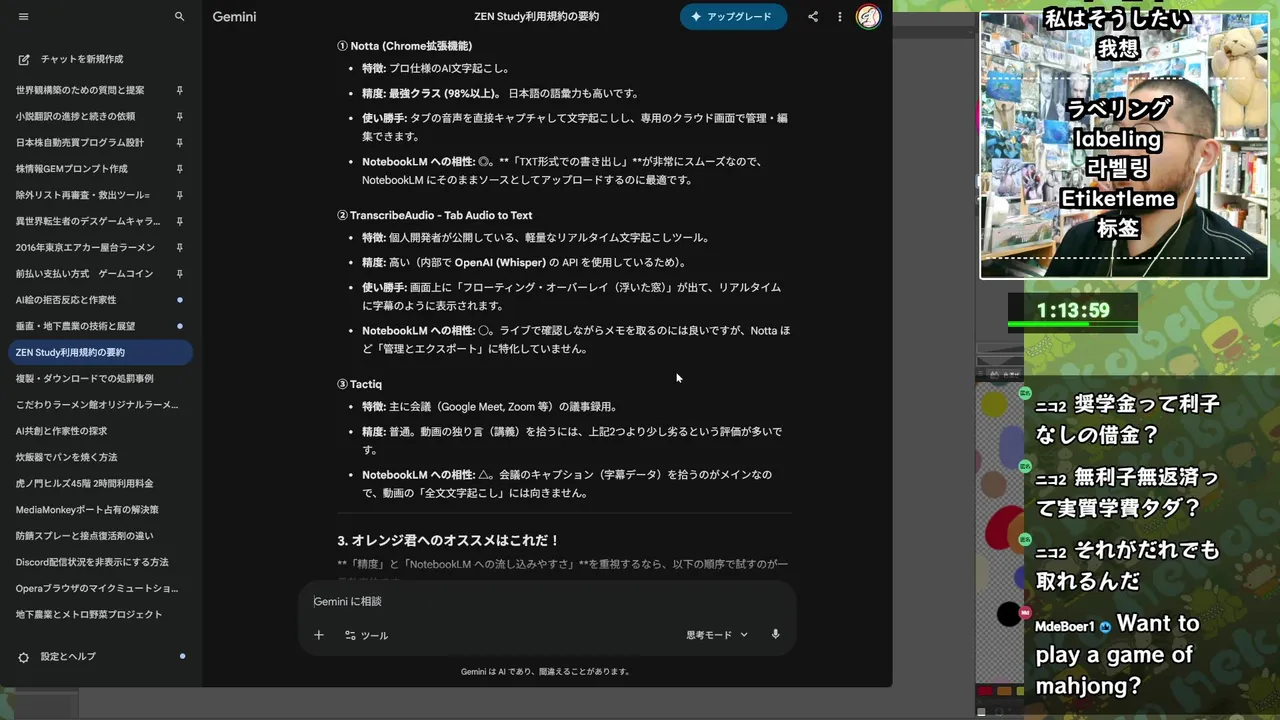1280x720 pixels.
Task: Open chat 虎ノ門ヒルズ45階 2時間利用料金
Action: click(x=85, y=483)
